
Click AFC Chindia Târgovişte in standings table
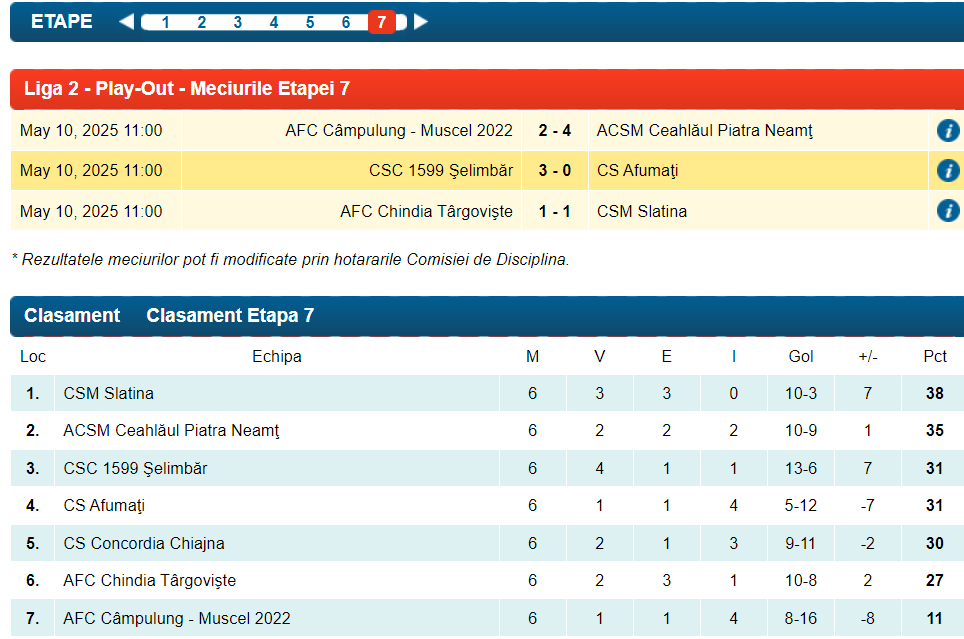(149, 581)
